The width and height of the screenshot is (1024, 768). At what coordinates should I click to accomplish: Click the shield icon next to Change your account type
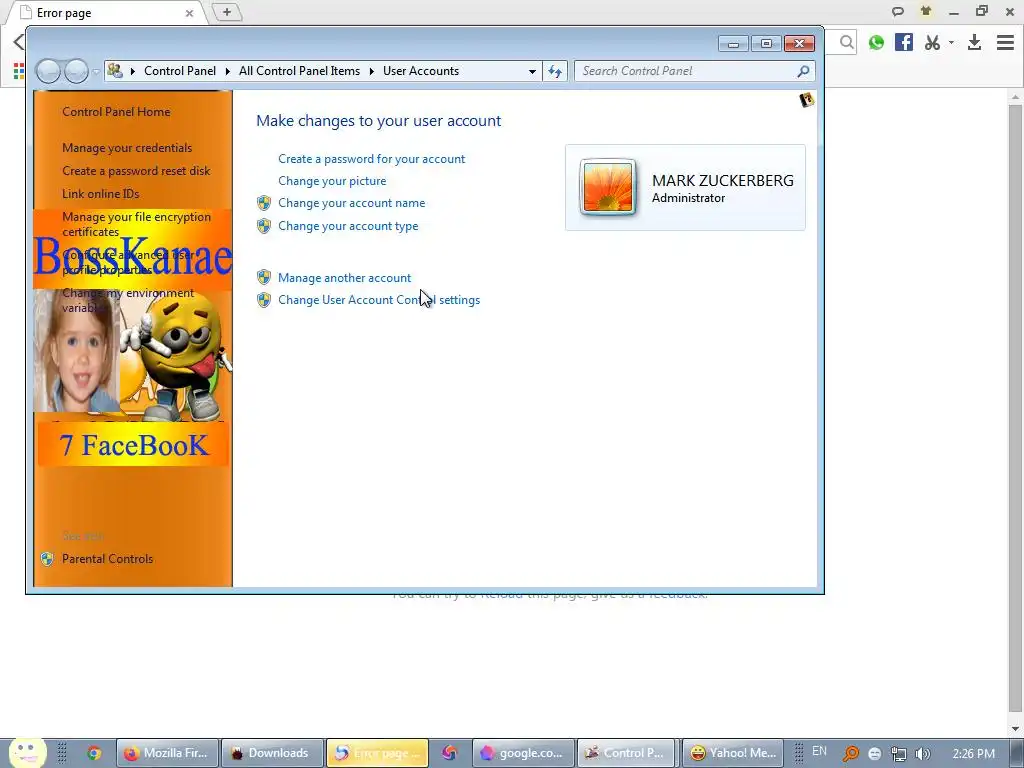click(x=264, y=226)
